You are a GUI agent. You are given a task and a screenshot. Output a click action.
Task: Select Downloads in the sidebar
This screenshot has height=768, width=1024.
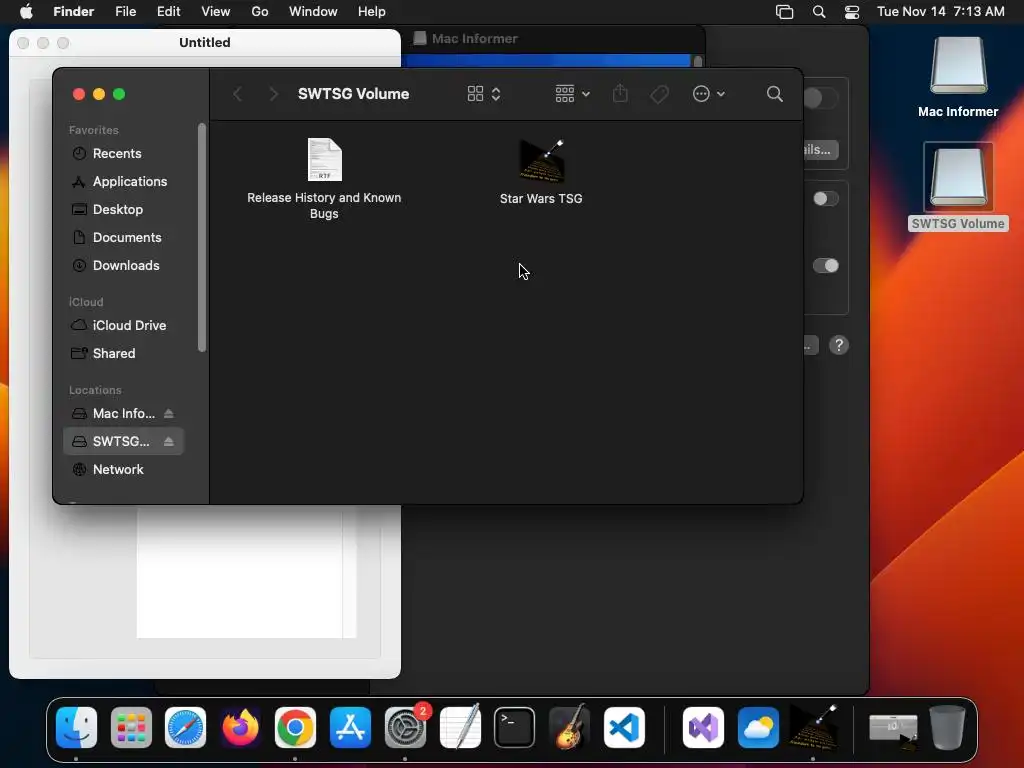tap(124, 266)
